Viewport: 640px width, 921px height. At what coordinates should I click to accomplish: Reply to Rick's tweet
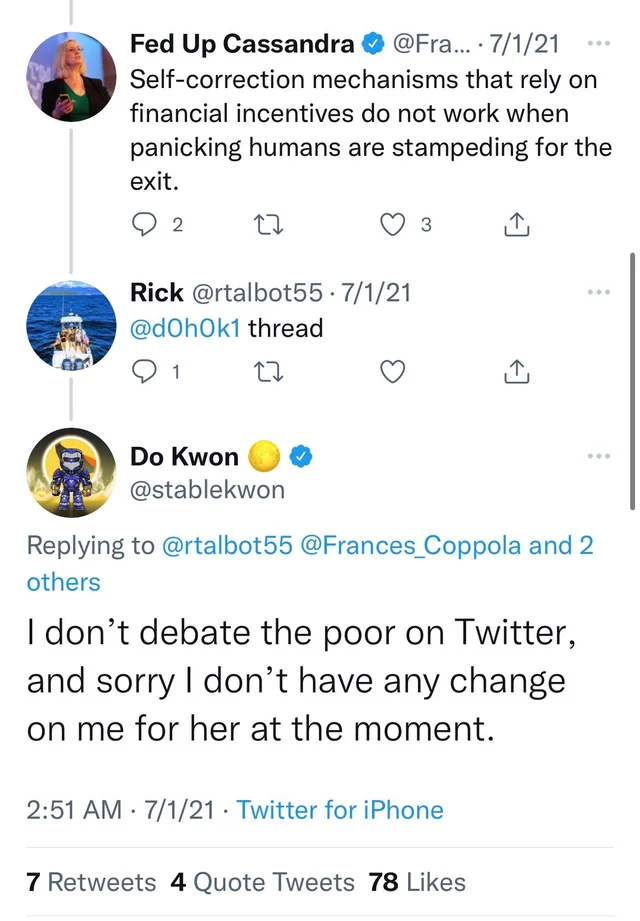point(144,371)
